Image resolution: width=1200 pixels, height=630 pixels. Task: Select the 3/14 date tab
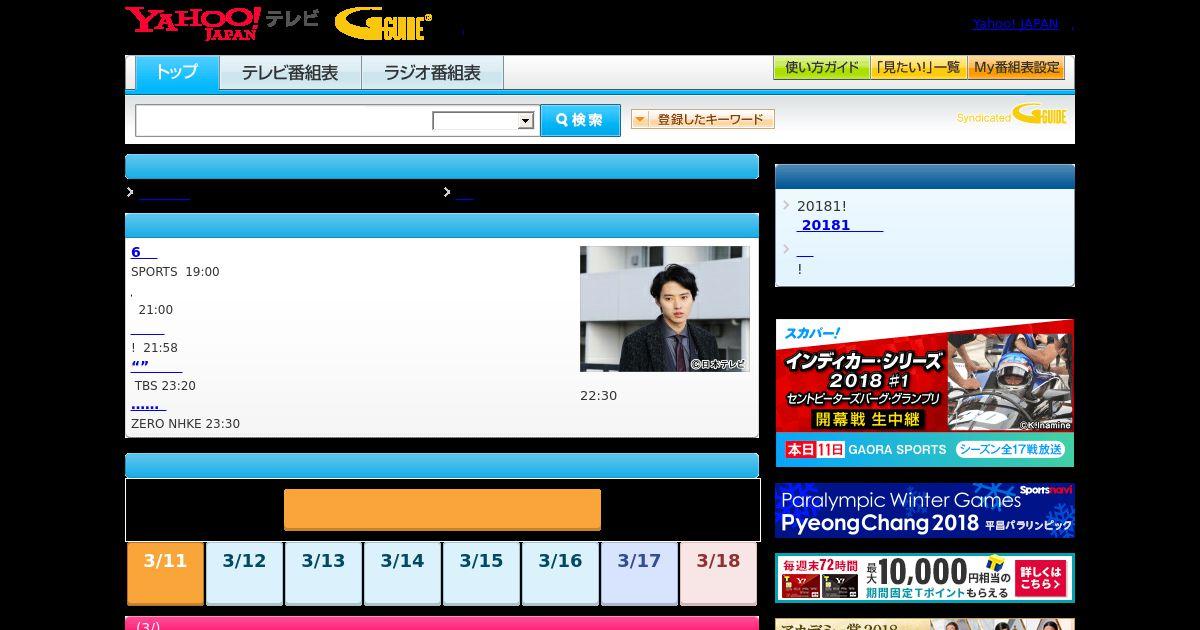click(402, 573)
